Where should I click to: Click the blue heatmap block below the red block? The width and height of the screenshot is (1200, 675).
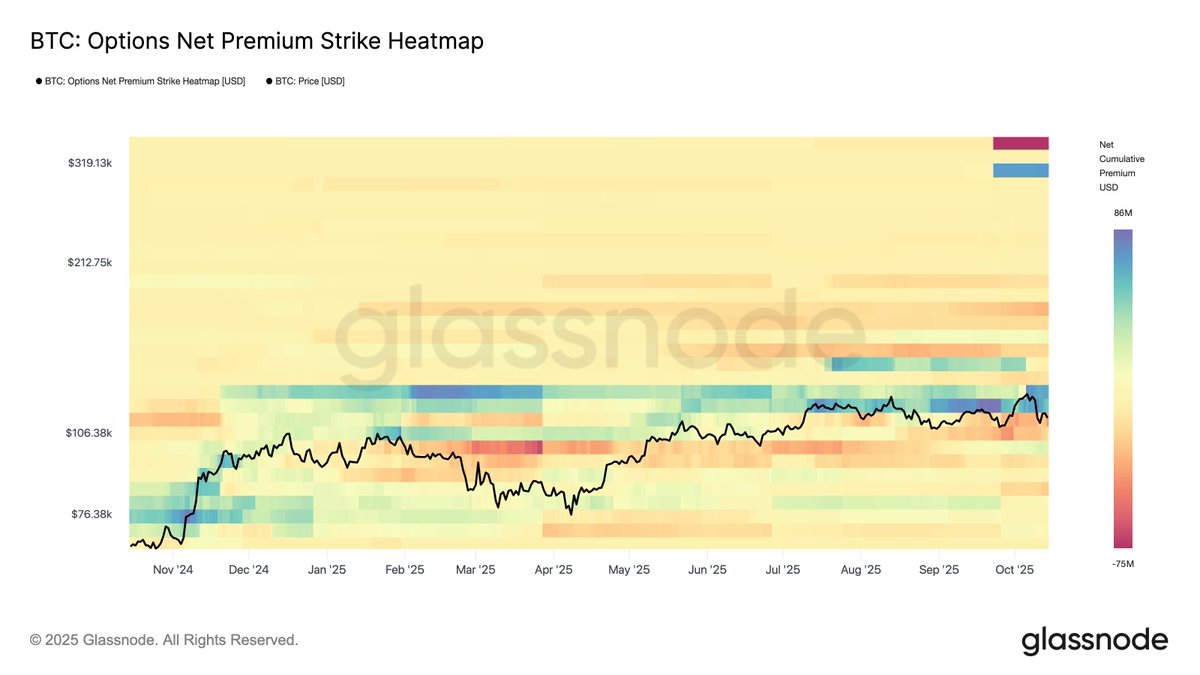pos(1020,170)
